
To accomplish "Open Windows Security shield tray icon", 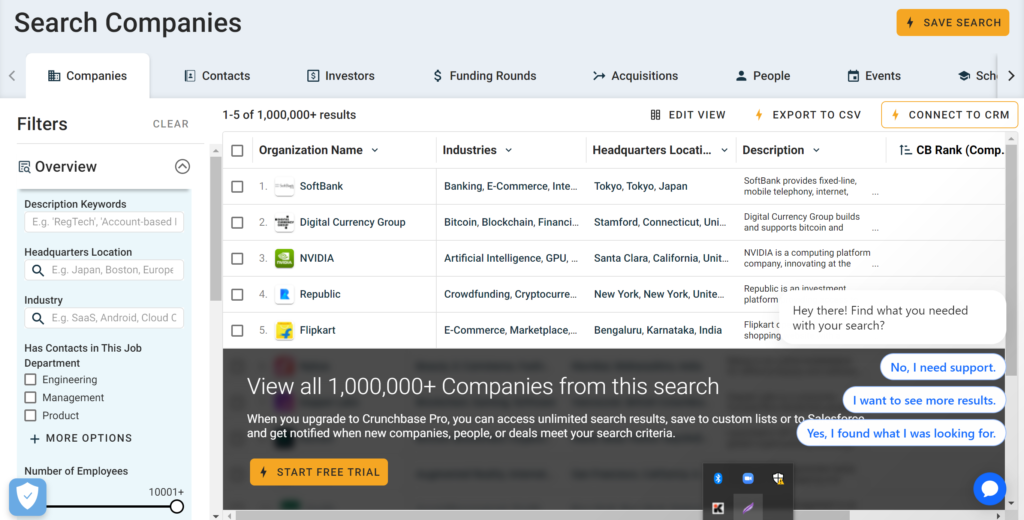I will click(778, 478).
